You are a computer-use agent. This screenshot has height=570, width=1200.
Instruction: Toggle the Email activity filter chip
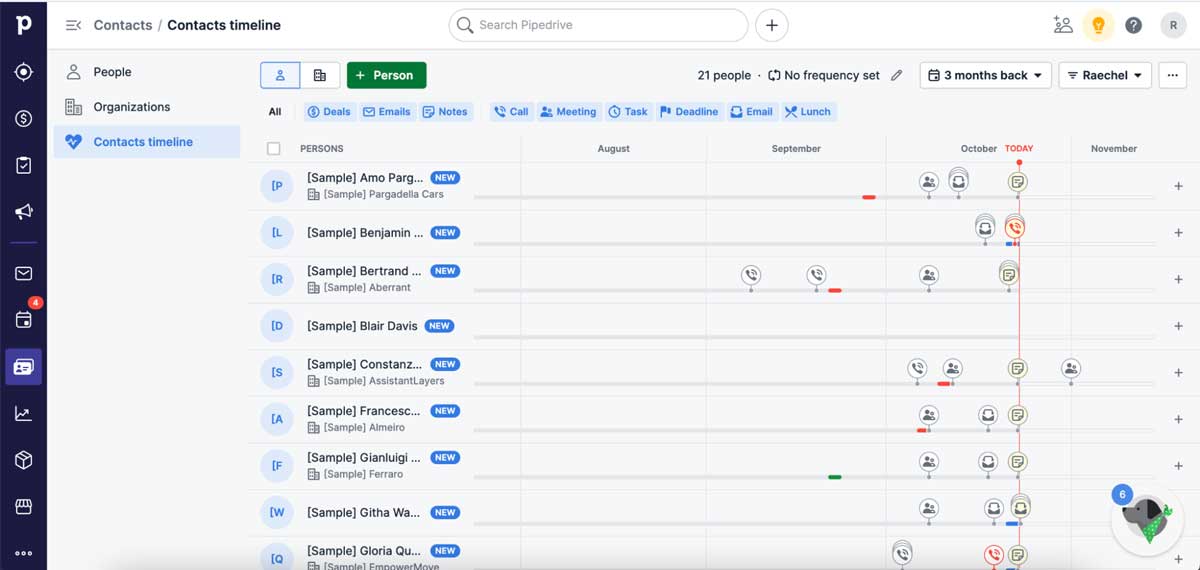click(x=752, y=112)
